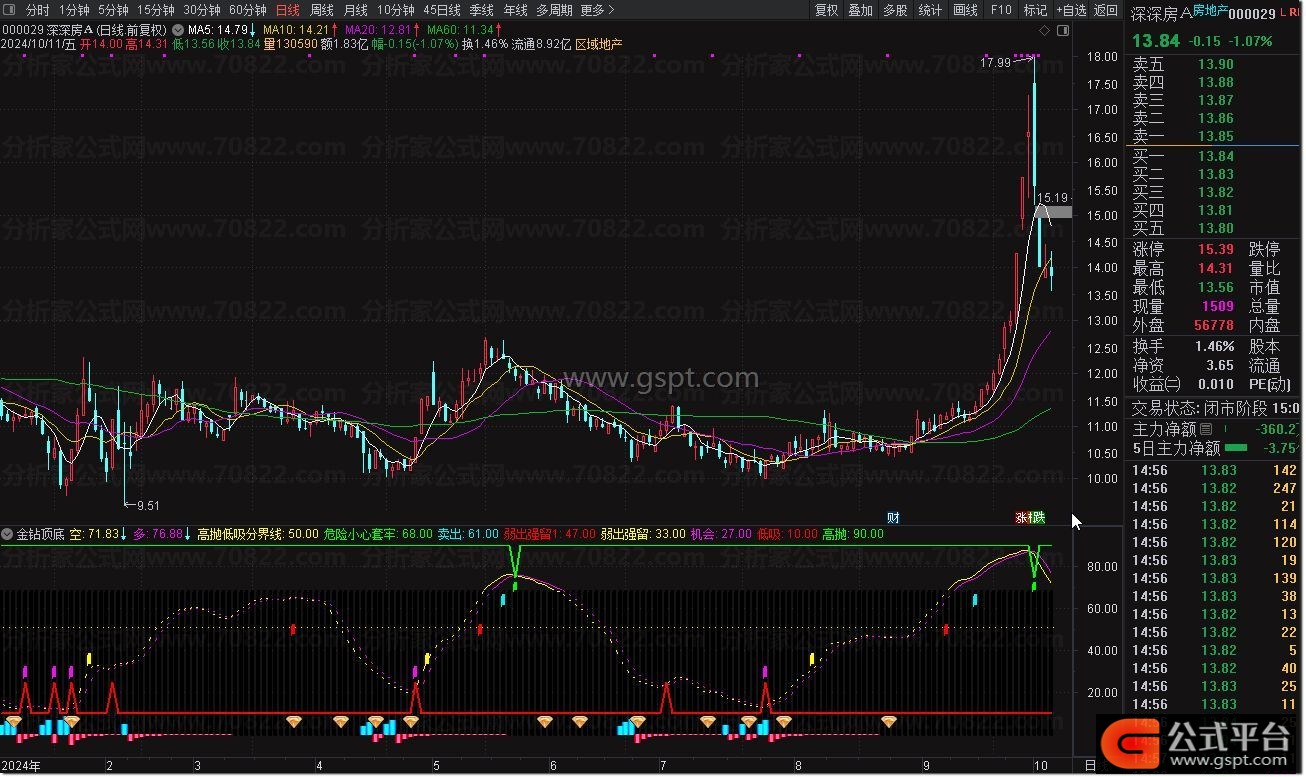Click the 现量 1509 value
The image size is (1306, 777).
[x=1217, y=306]
